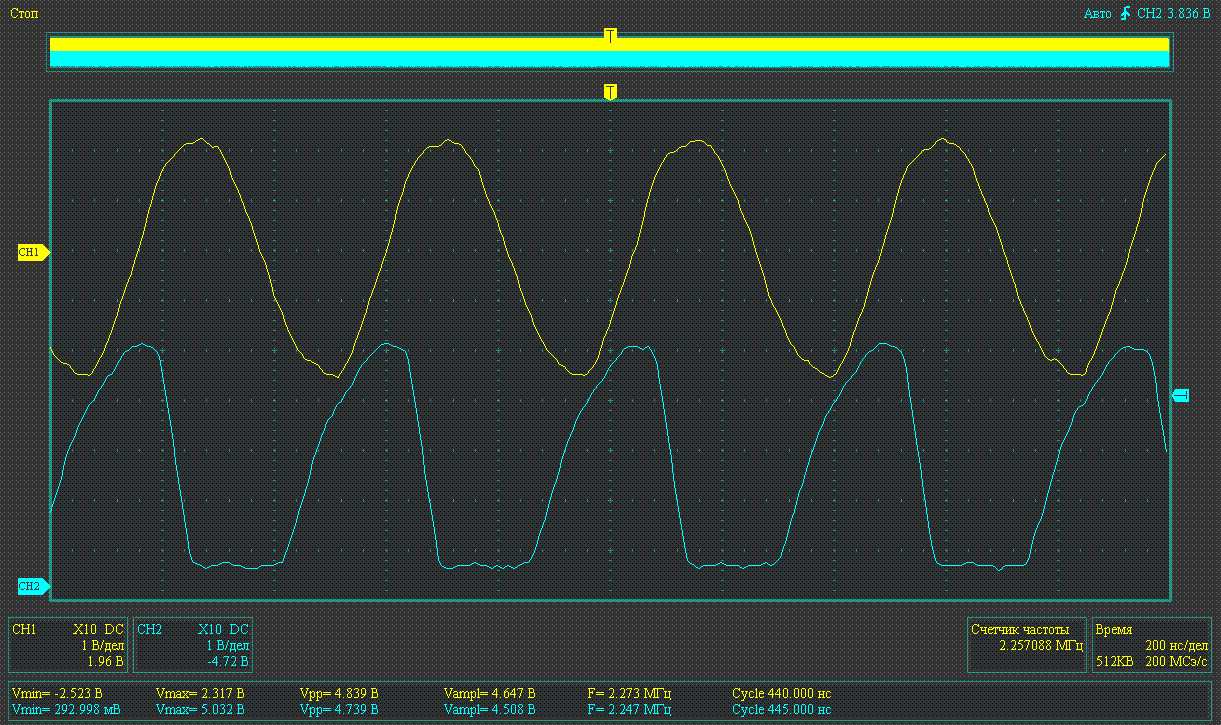The height and width of the screenshot is (725, 1221).
Task: Click the frequency counter value "2.257088 МГц"
Action: [1041, 646]
